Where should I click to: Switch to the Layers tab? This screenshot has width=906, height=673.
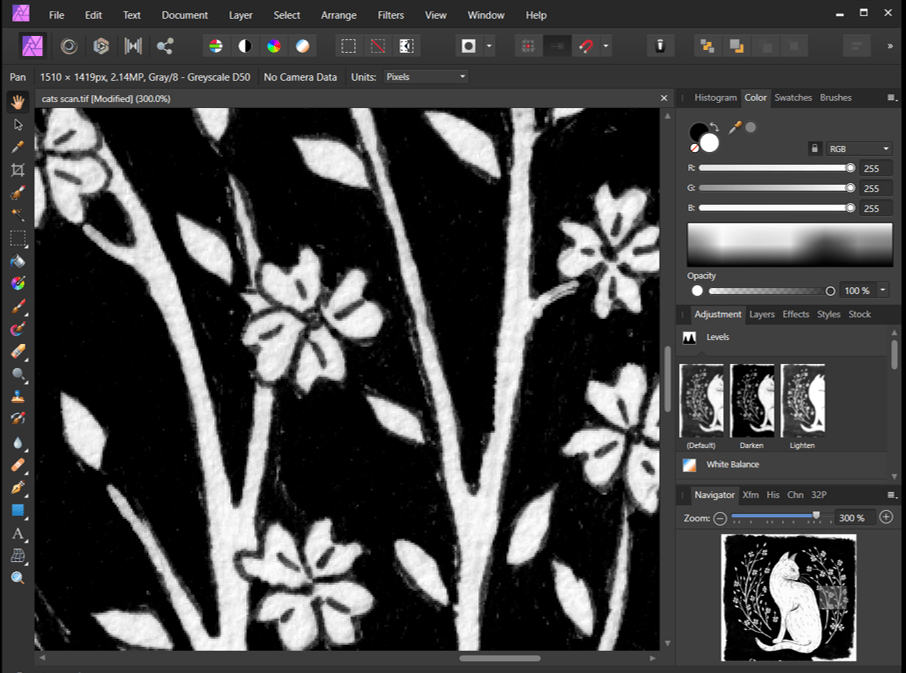pyautogui.click(x=762, y=314)
